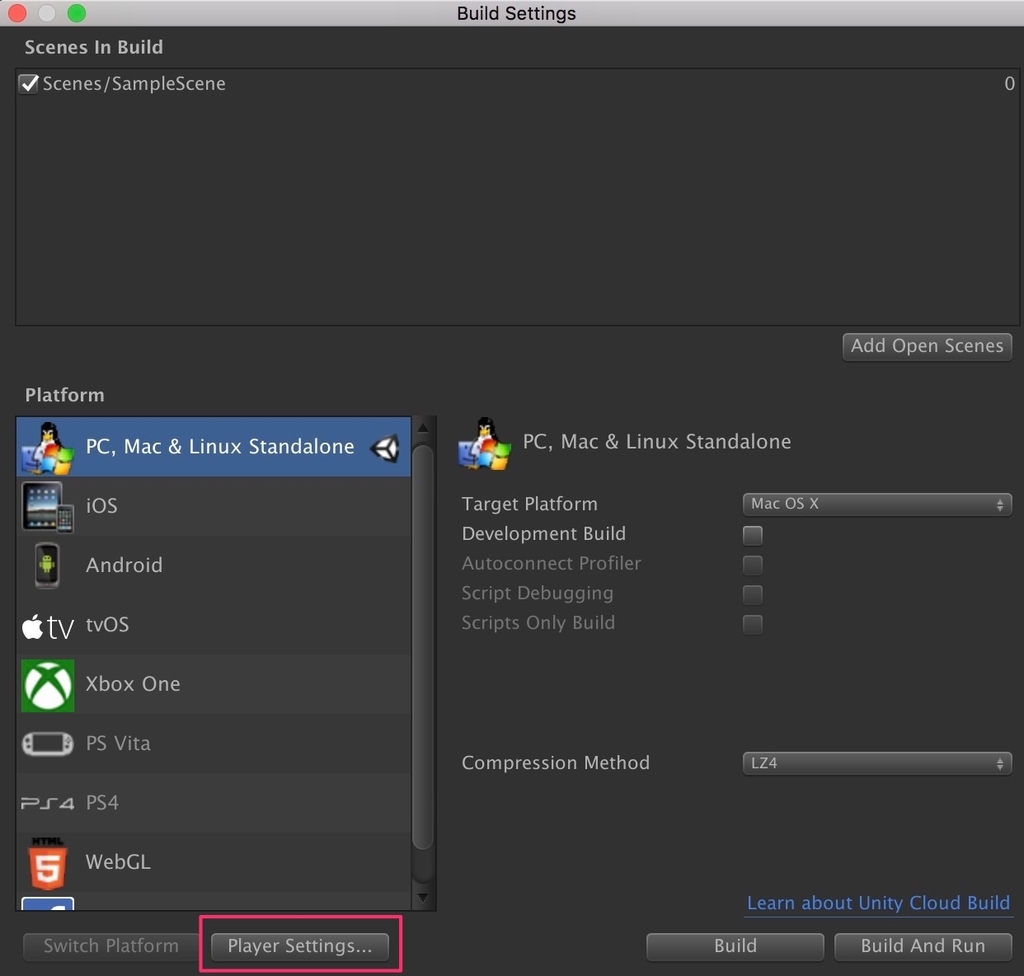
Task: Click the Build button
Action: tap(735, 946)
